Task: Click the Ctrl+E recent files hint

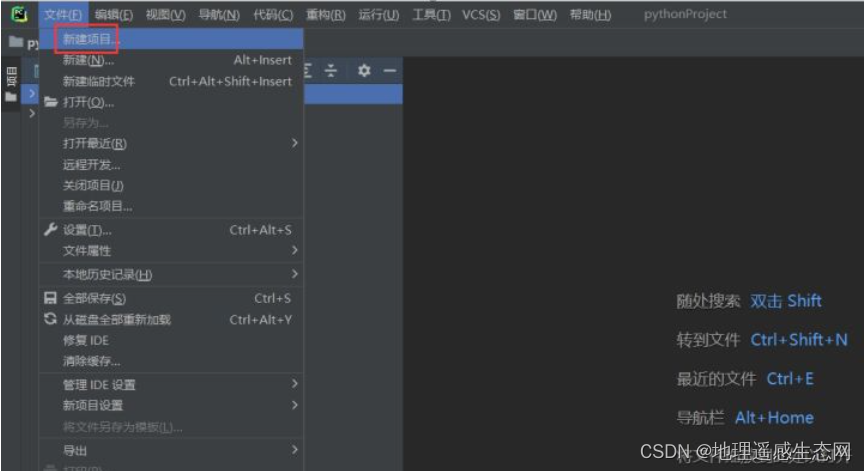Action: [x=790, y=379]
